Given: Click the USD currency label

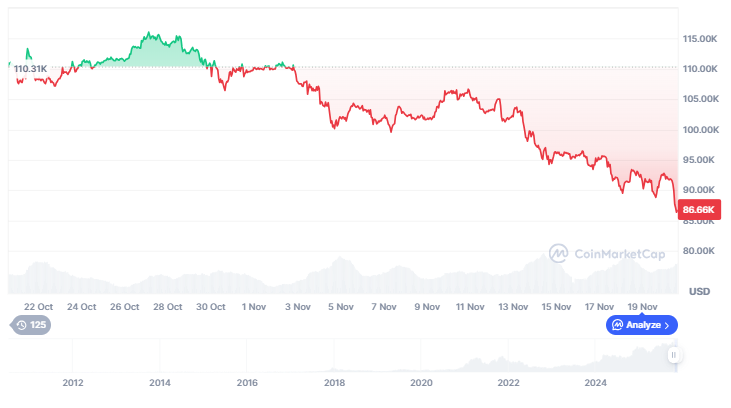Looking at the screenshot, I should (x=699, y=291).
